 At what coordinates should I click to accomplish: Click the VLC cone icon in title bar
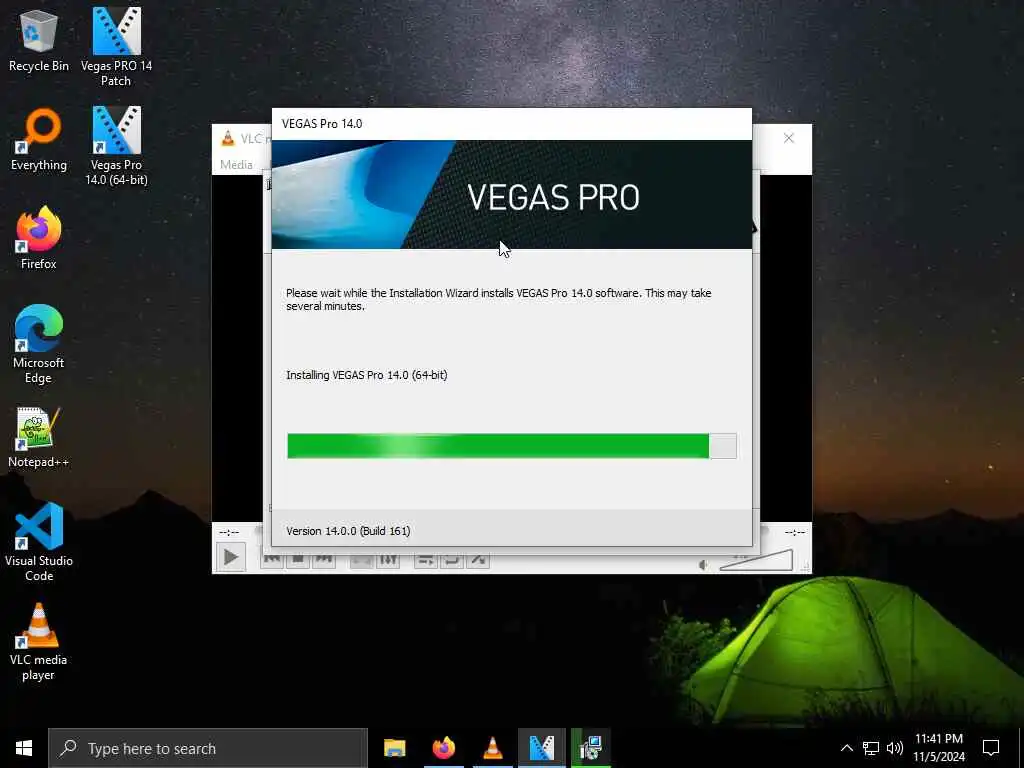point(228,138)
